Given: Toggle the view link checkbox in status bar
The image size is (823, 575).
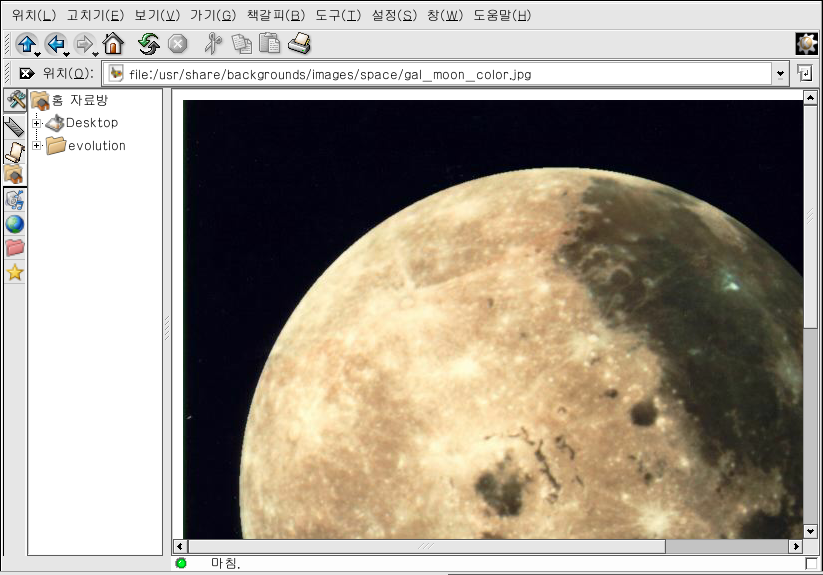Looking at the screenshot, I should 810,564.
